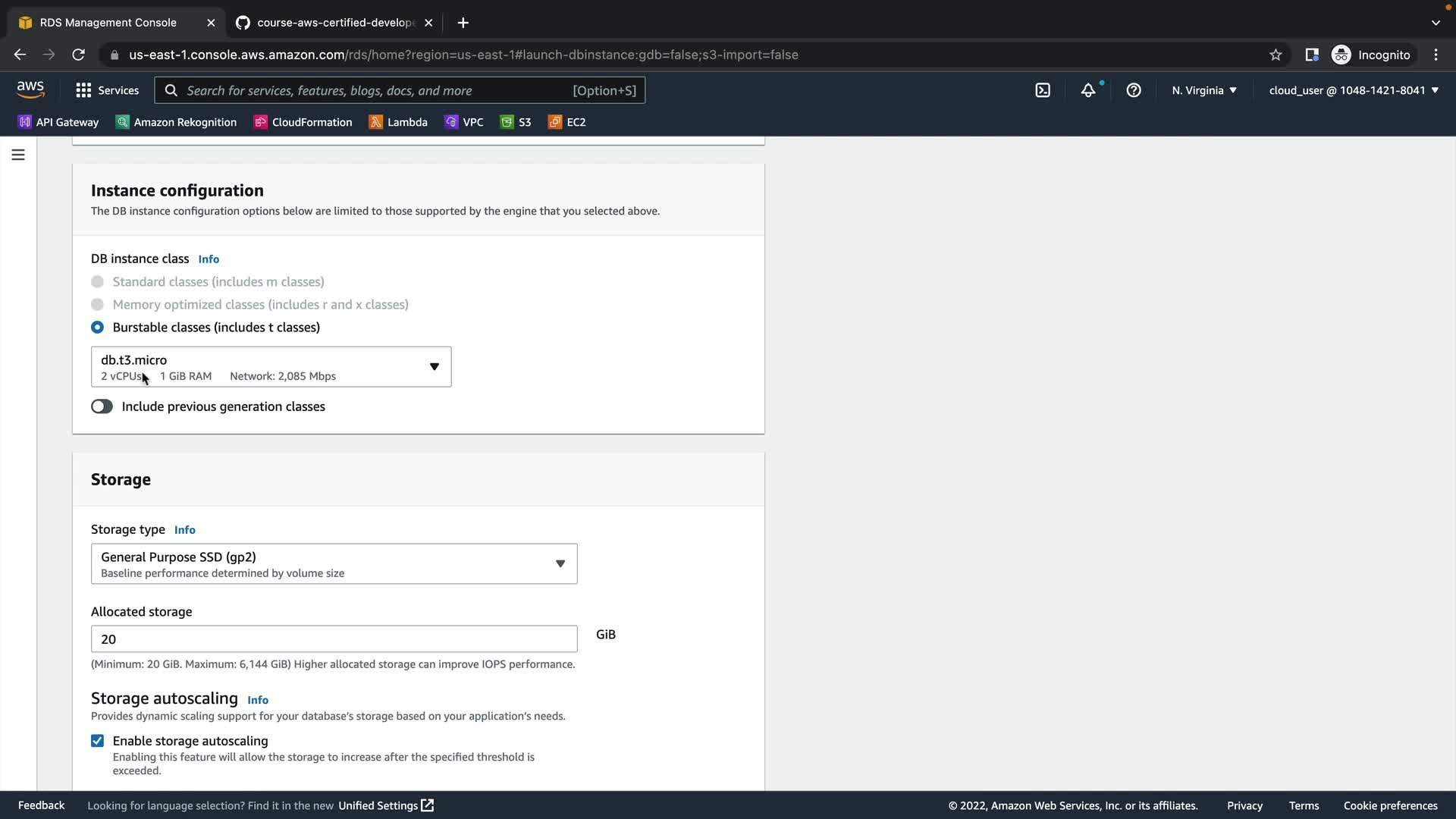Open Lambda bookmark shortcut

pos(398,122)
